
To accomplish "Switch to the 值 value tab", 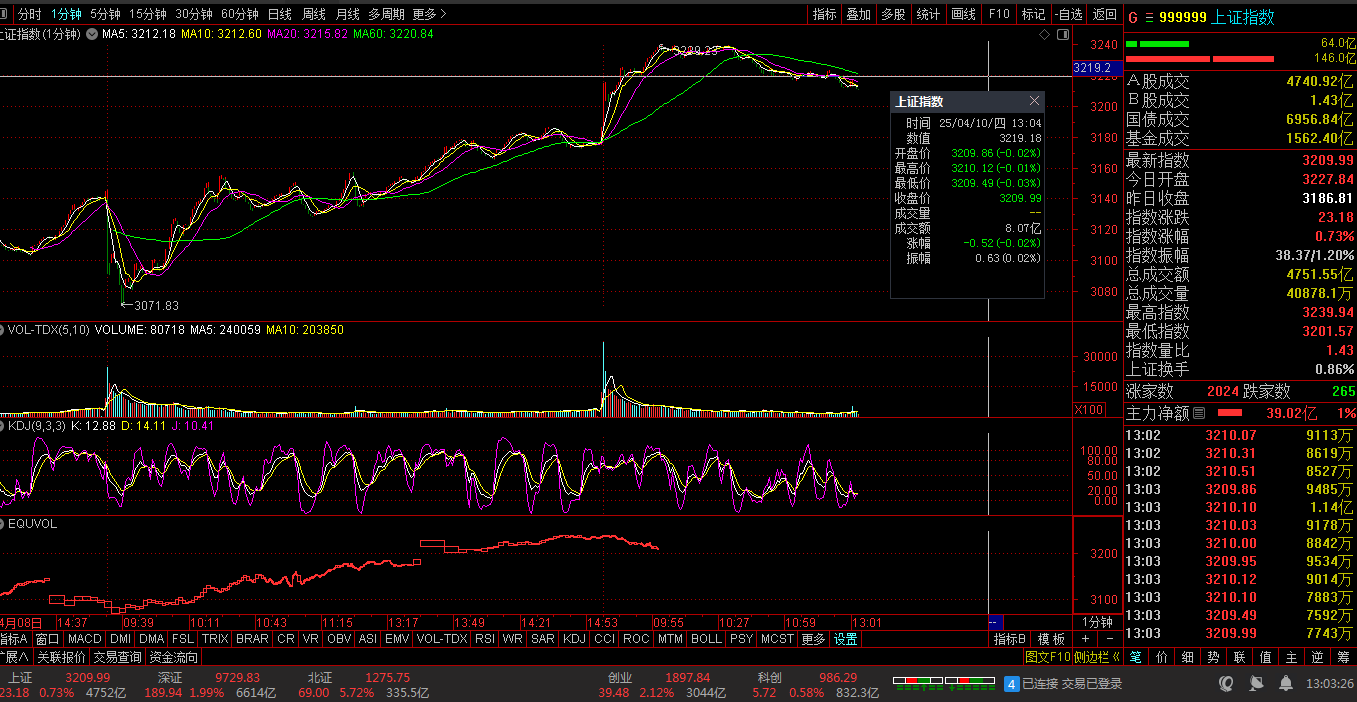I will (x=1265, y=657).
